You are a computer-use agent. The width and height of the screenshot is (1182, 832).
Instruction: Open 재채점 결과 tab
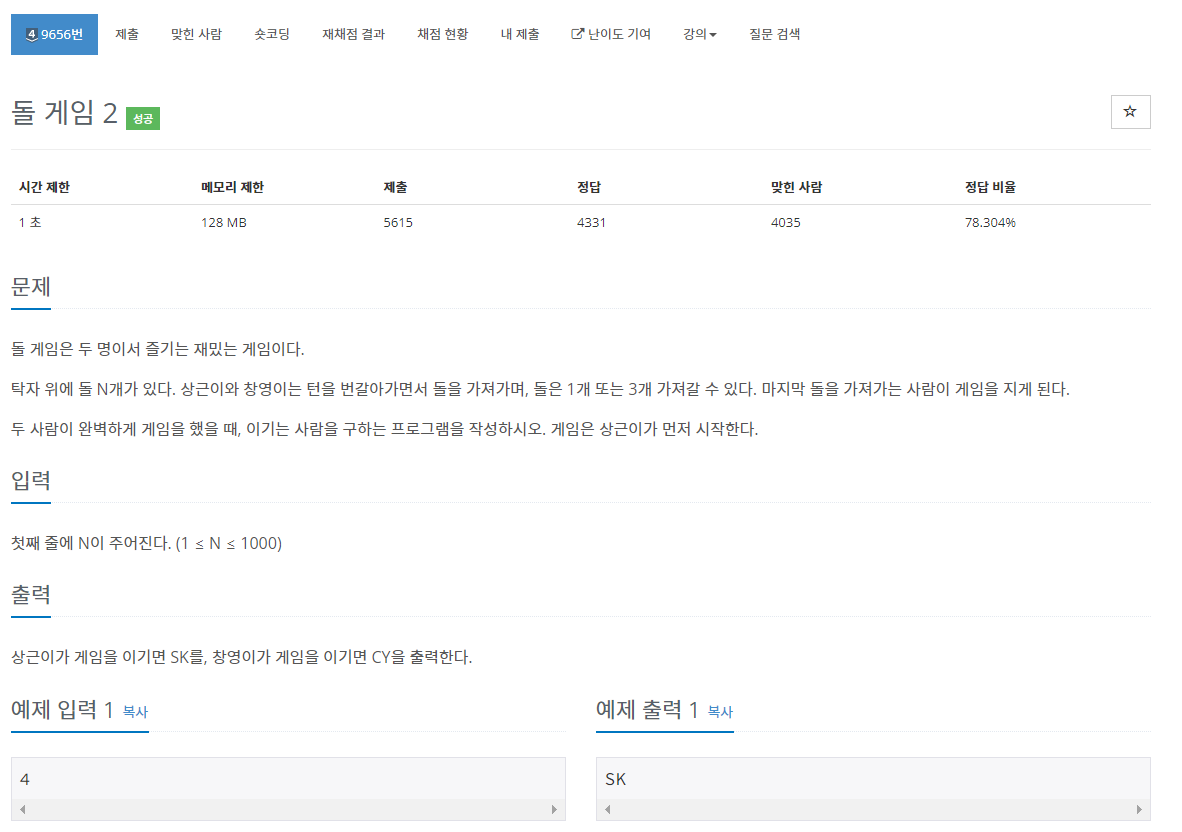(x=354, y=34)
